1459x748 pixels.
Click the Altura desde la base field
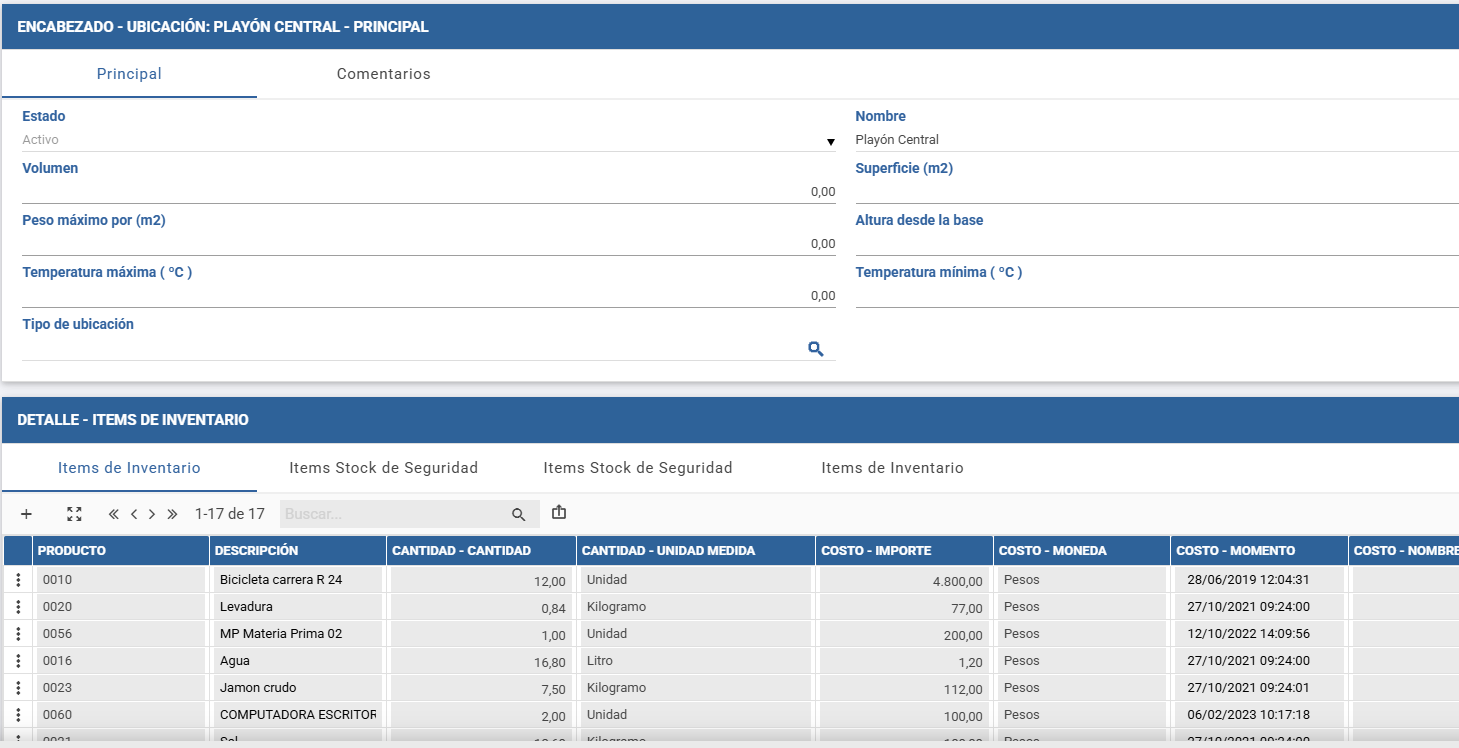[1157, 244]
